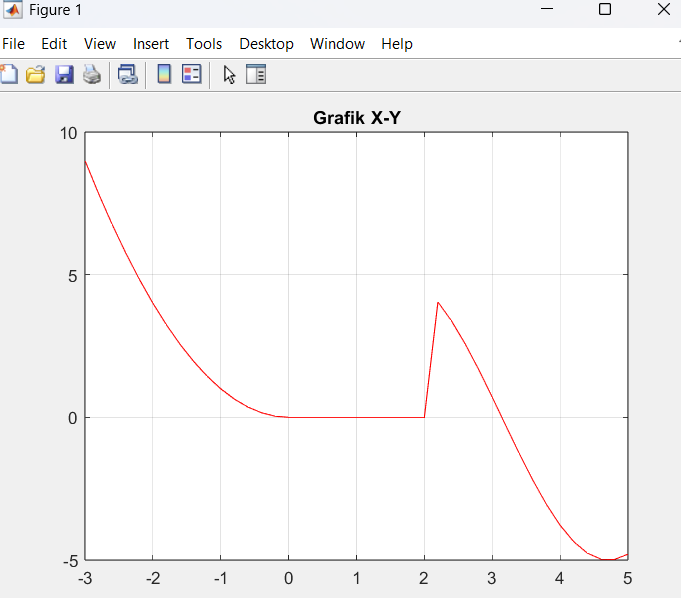681x598 pixels.
Task: Click the x-axis tick label '5'
Action: coord(628,578)
